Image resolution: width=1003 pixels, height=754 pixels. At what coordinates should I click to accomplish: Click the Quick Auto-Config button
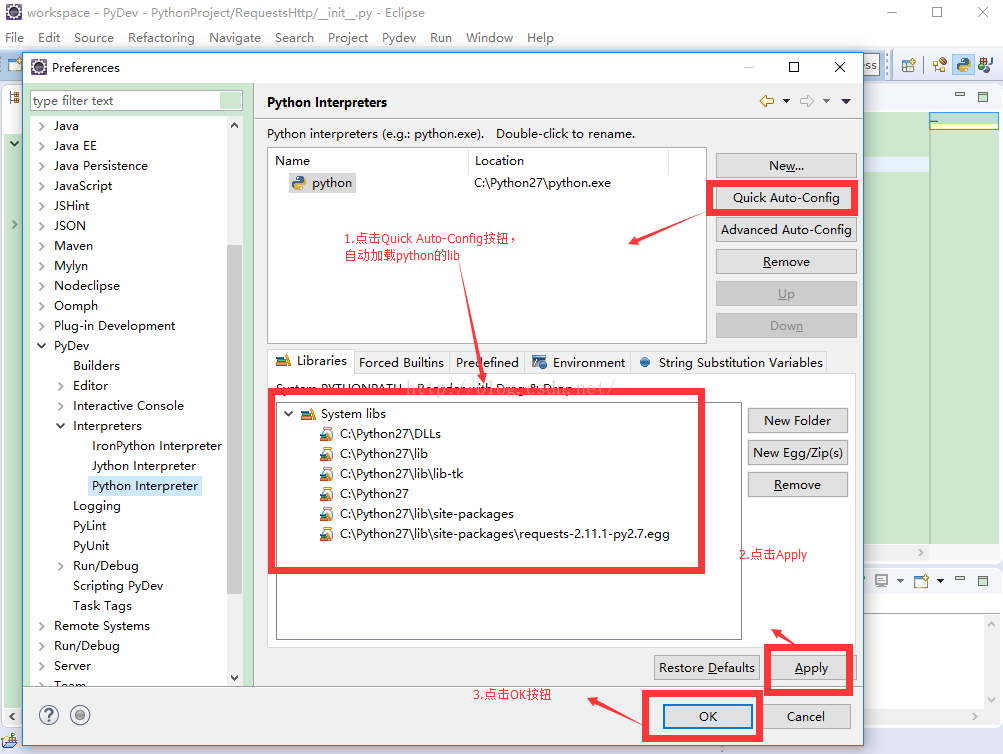[786, 198]
